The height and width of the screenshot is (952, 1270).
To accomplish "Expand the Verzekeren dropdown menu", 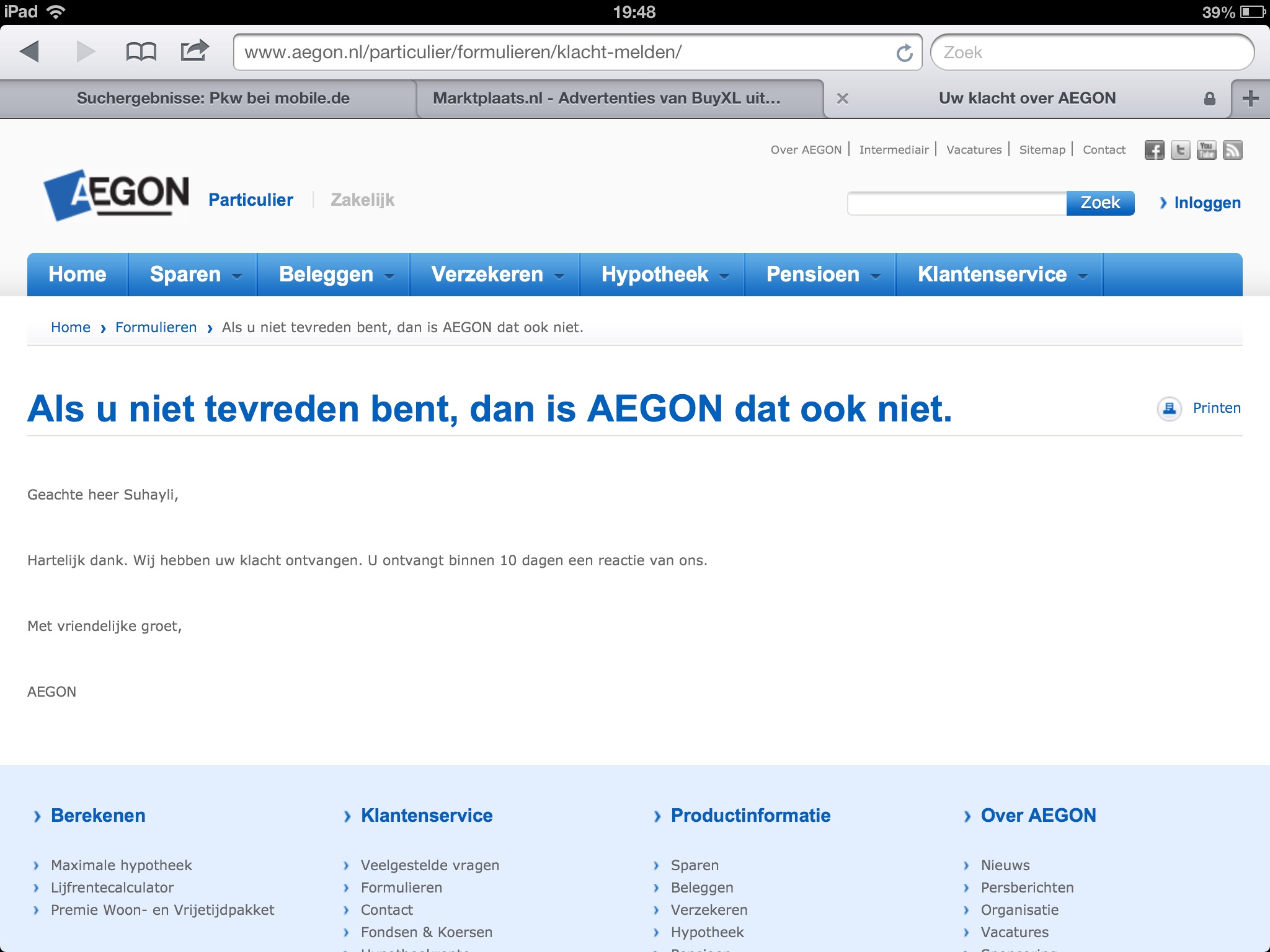I will point(494,275).
